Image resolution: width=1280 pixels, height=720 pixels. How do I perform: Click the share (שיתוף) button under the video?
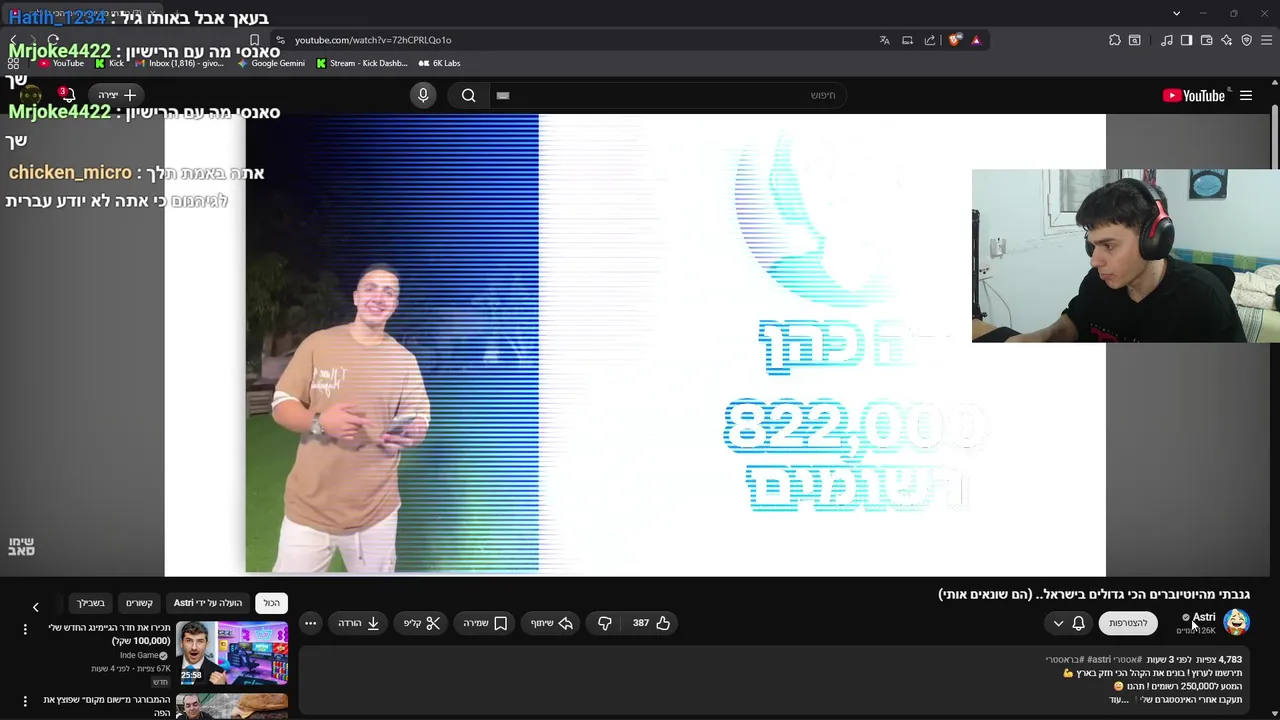coord(552,623)
